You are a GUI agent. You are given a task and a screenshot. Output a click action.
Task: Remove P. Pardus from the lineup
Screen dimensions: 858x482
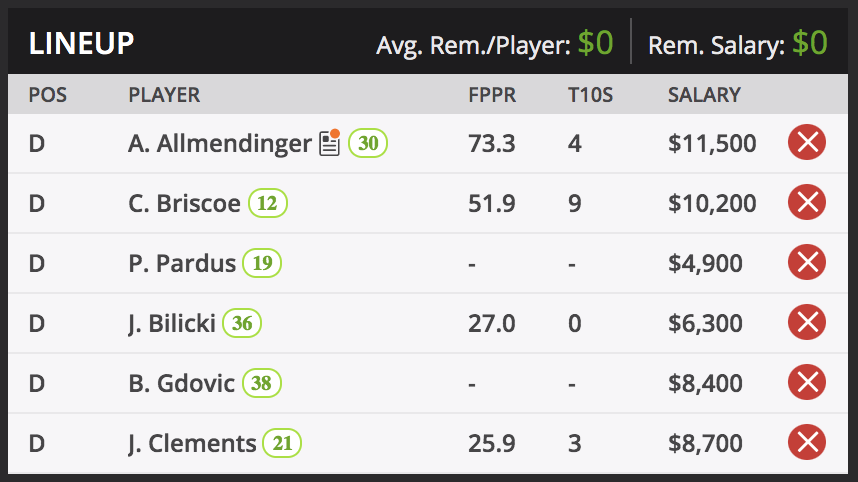click(807, 263)
